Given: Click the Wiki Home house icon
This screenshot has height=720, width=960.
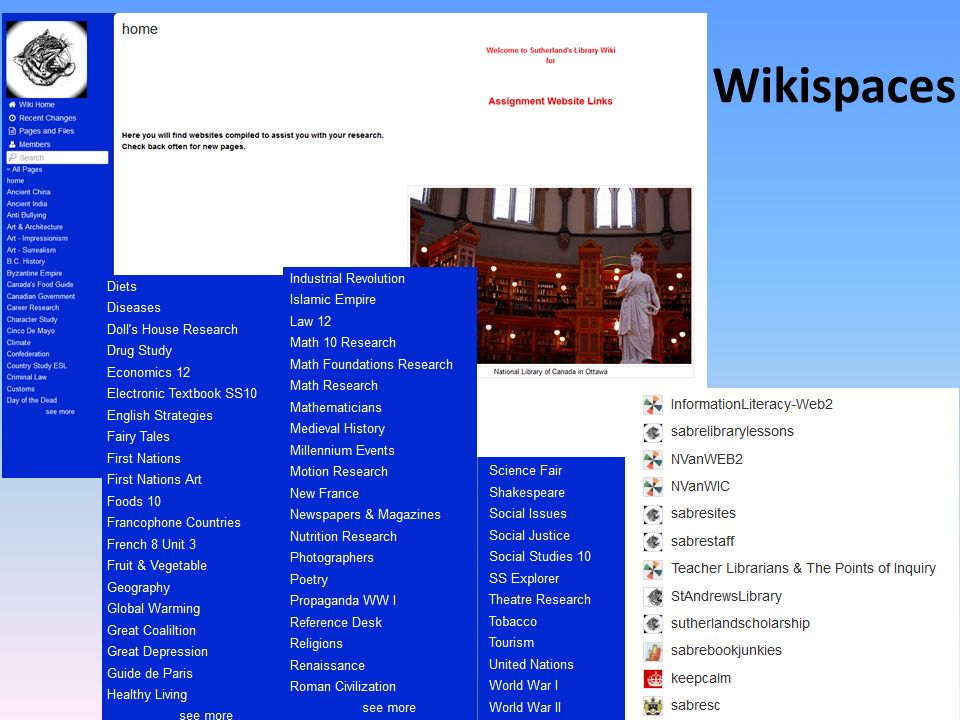Looking at the screenshot, I should pos(12,105).
